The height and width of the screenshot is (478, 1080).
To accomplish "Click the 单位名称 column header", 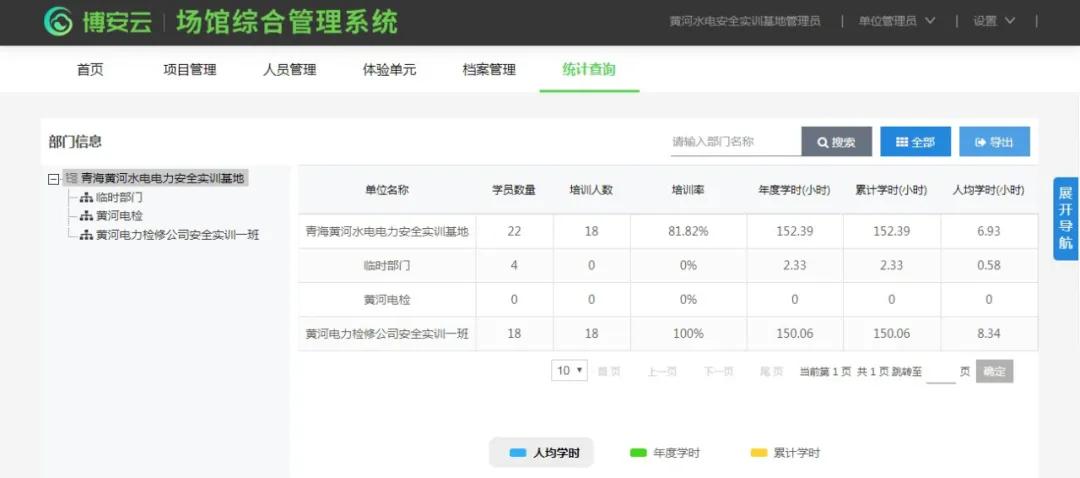I will [387, 190].
